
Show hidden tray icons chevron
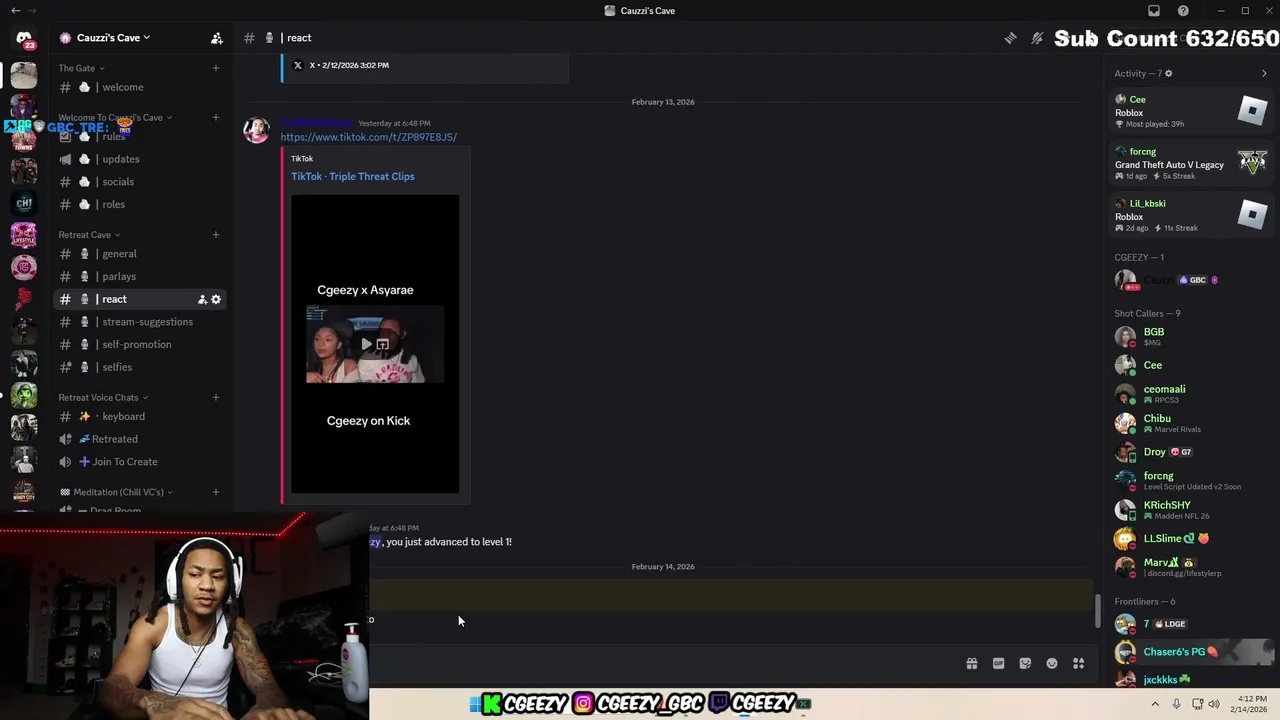point(1155,704)
